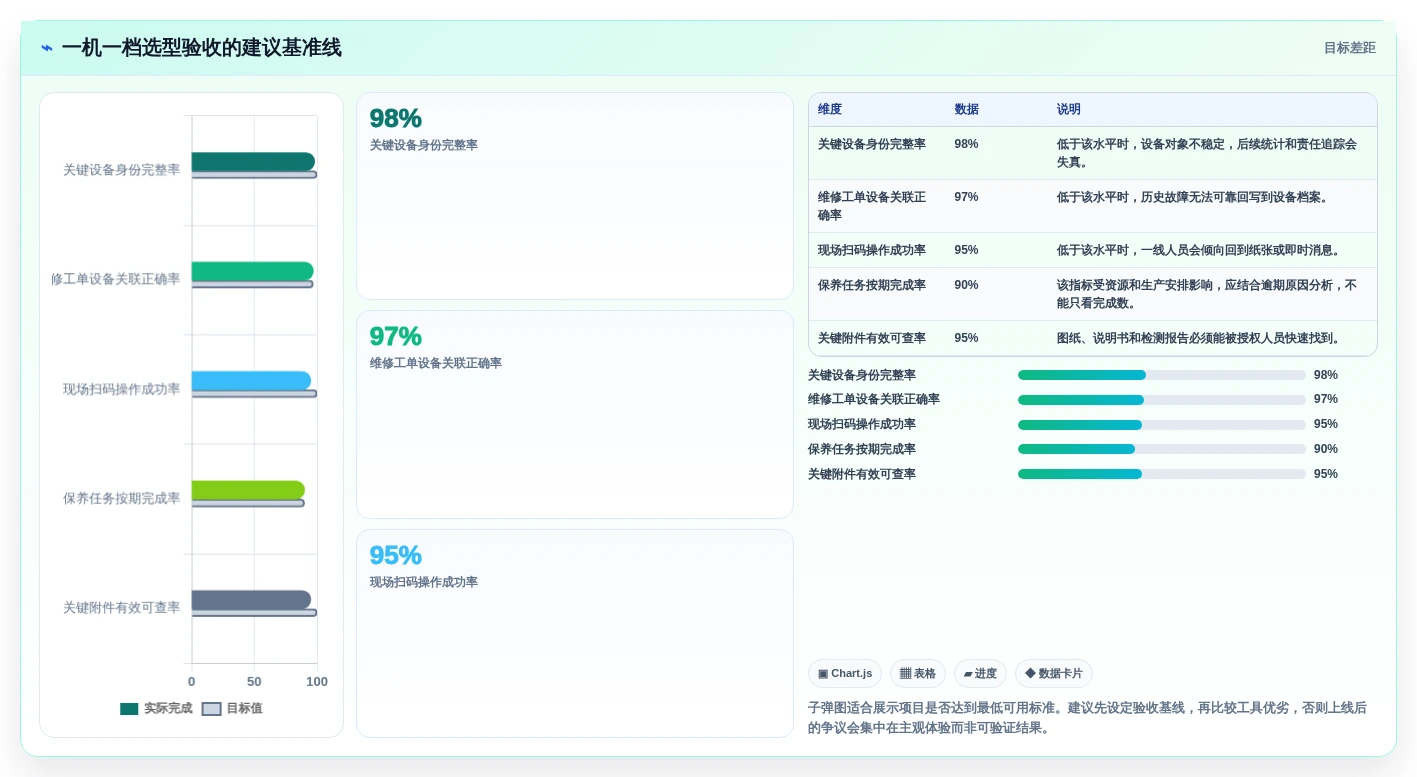Click the 保养任务按期完成率 lime bar
This screenshot has height=777, width=1417.
[x=248, y=490]
